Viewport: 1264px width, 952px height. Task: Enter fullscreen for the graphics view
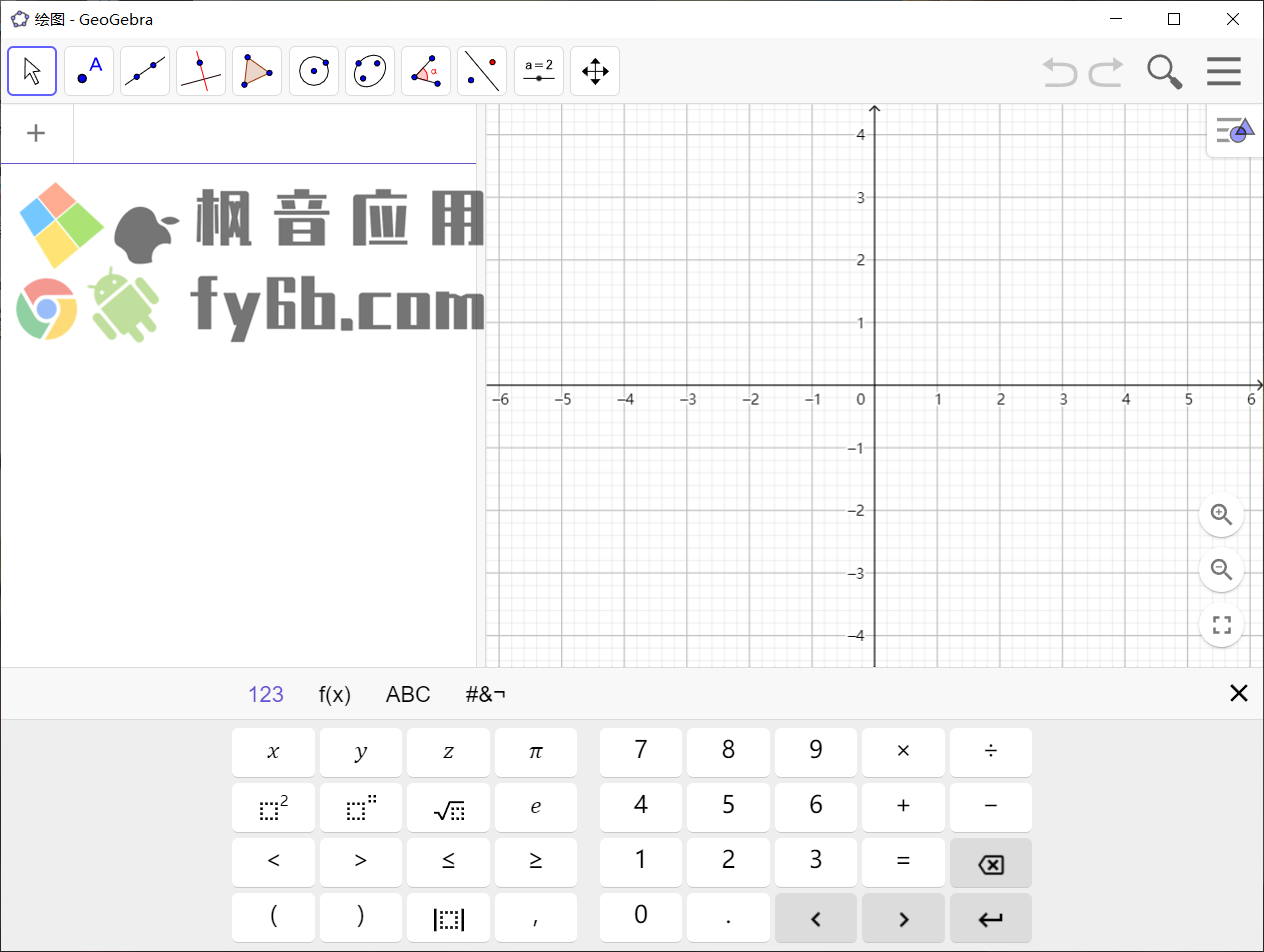pos(1221,626)
